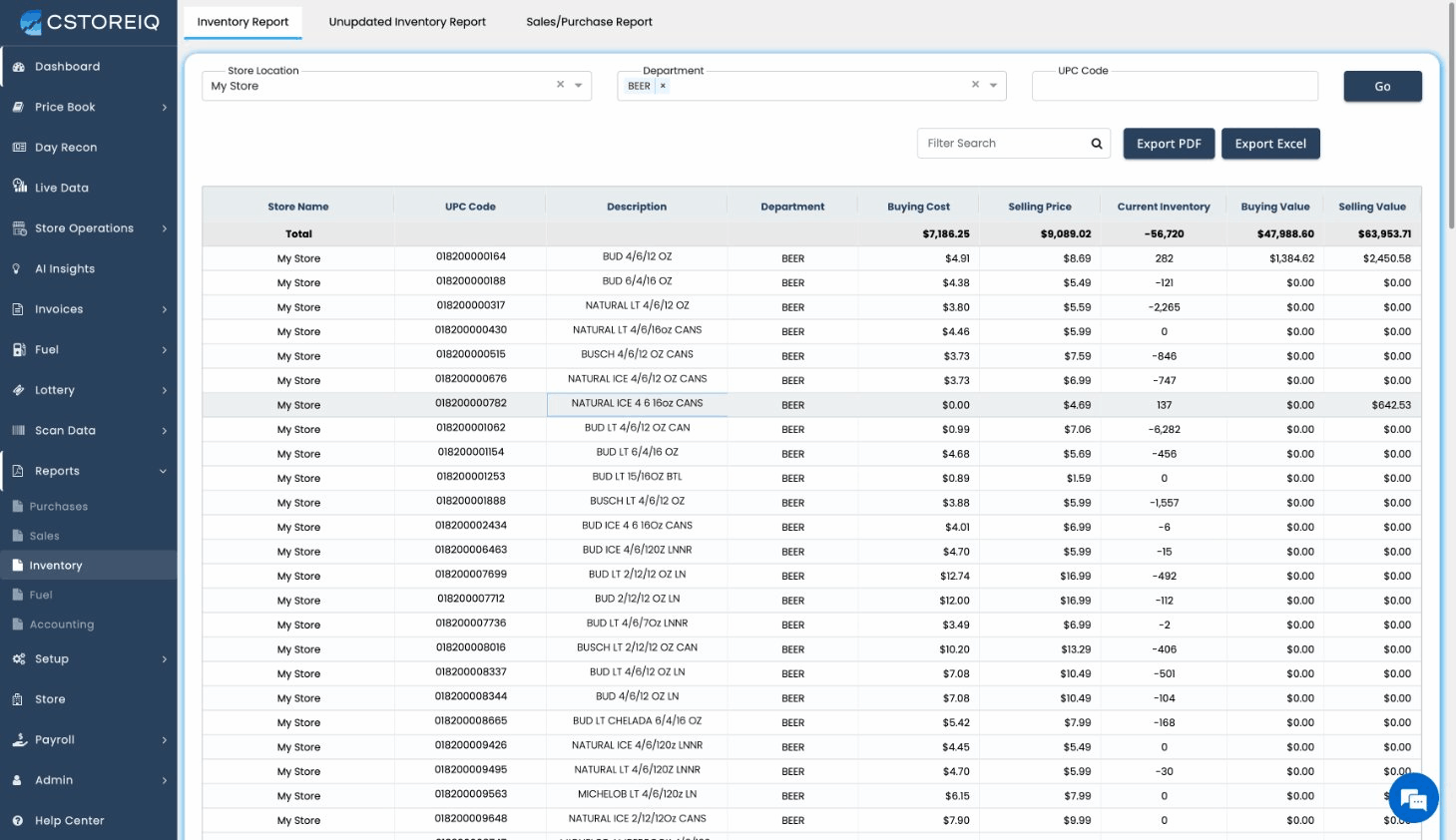Image resolution: width=1456 pixels, height=840 pixels.
Task: Collapse the Reports menu section
Action: (163, 471)
